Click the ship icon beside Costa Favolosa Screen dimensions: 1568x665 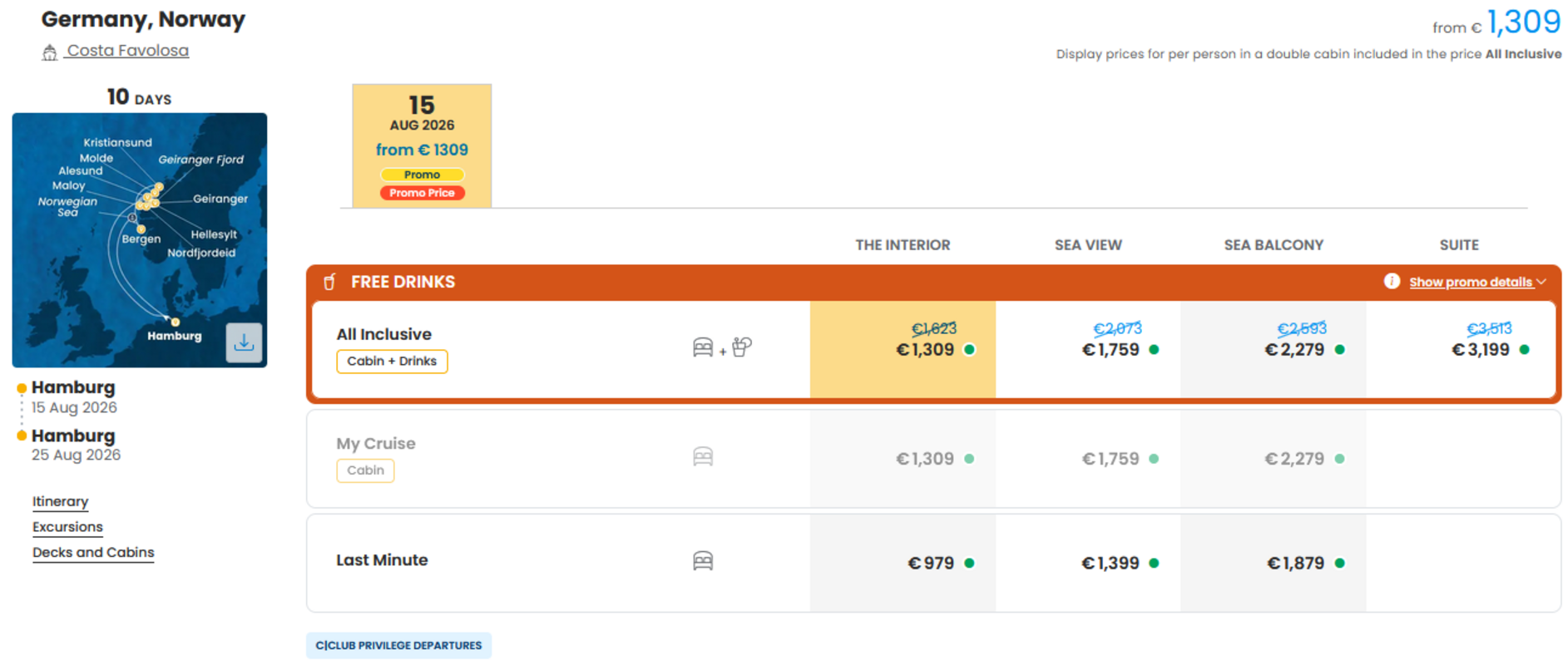(x=50, y=52)
